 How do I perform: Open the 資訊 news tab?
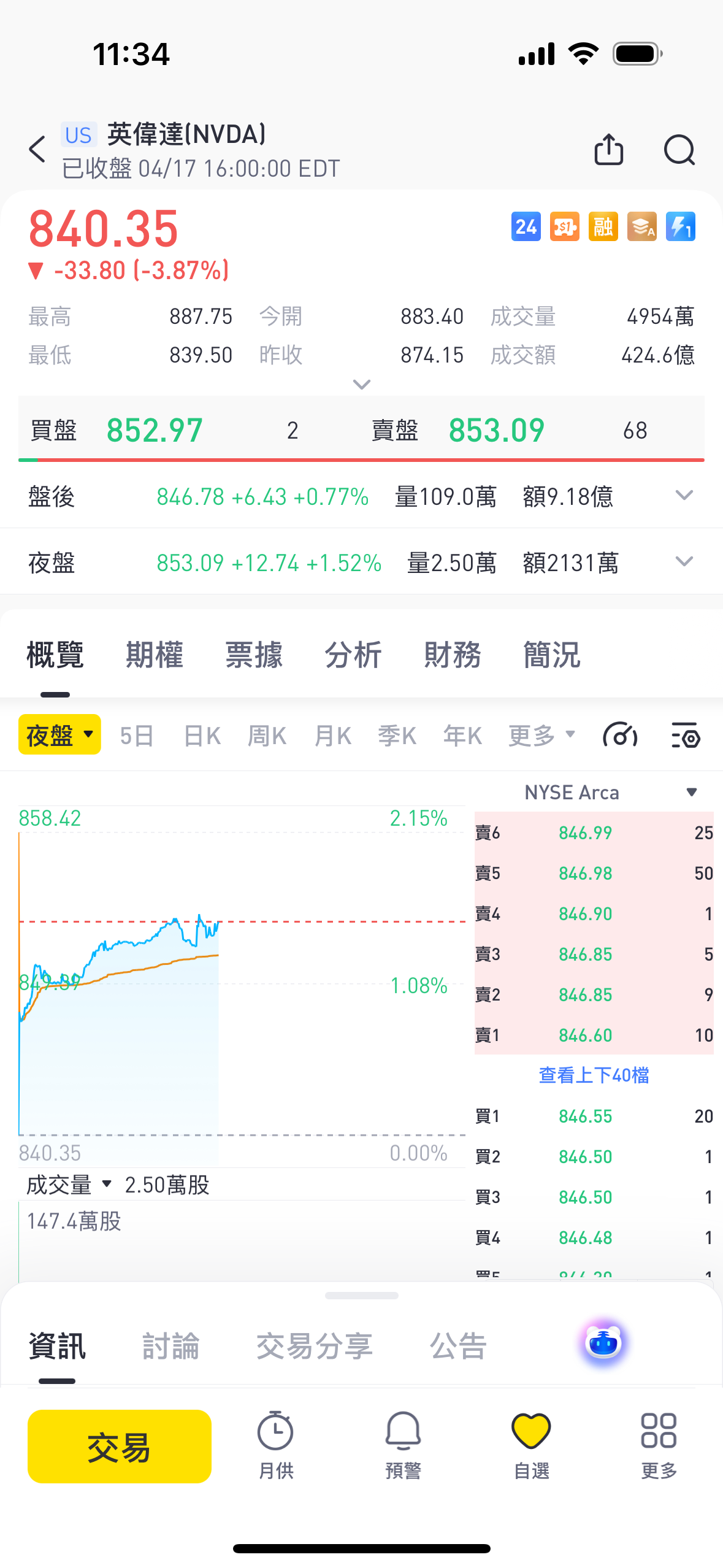coord(57,1347)
